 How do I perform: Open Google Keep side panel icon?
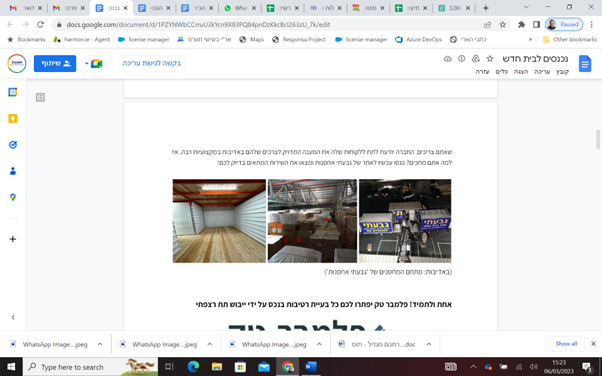coord(13,118)
